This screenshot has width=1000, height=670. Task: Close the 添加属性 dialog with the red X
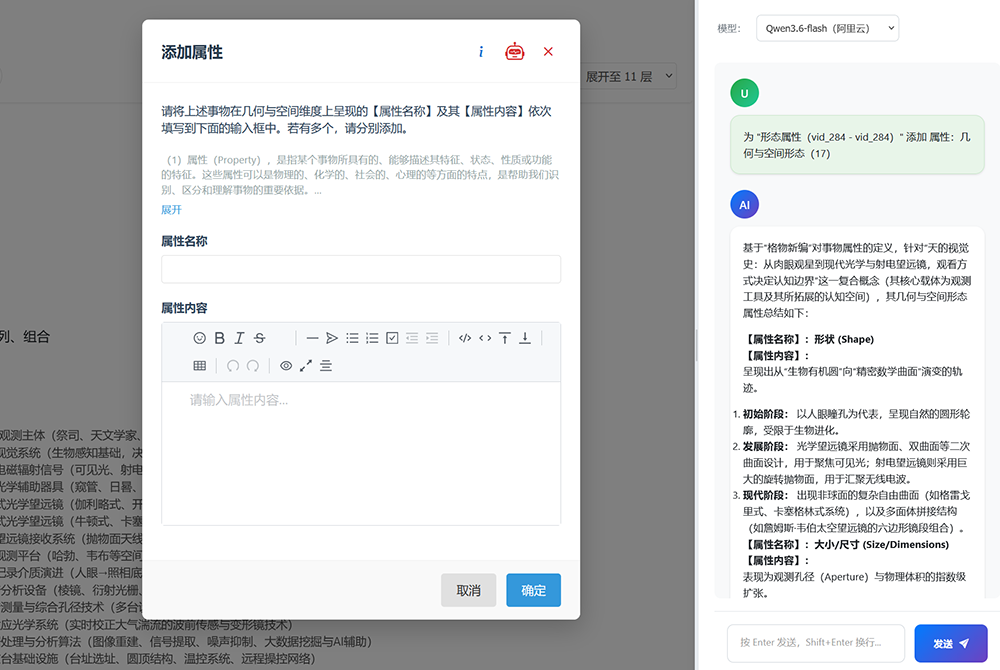coord(548,52)
